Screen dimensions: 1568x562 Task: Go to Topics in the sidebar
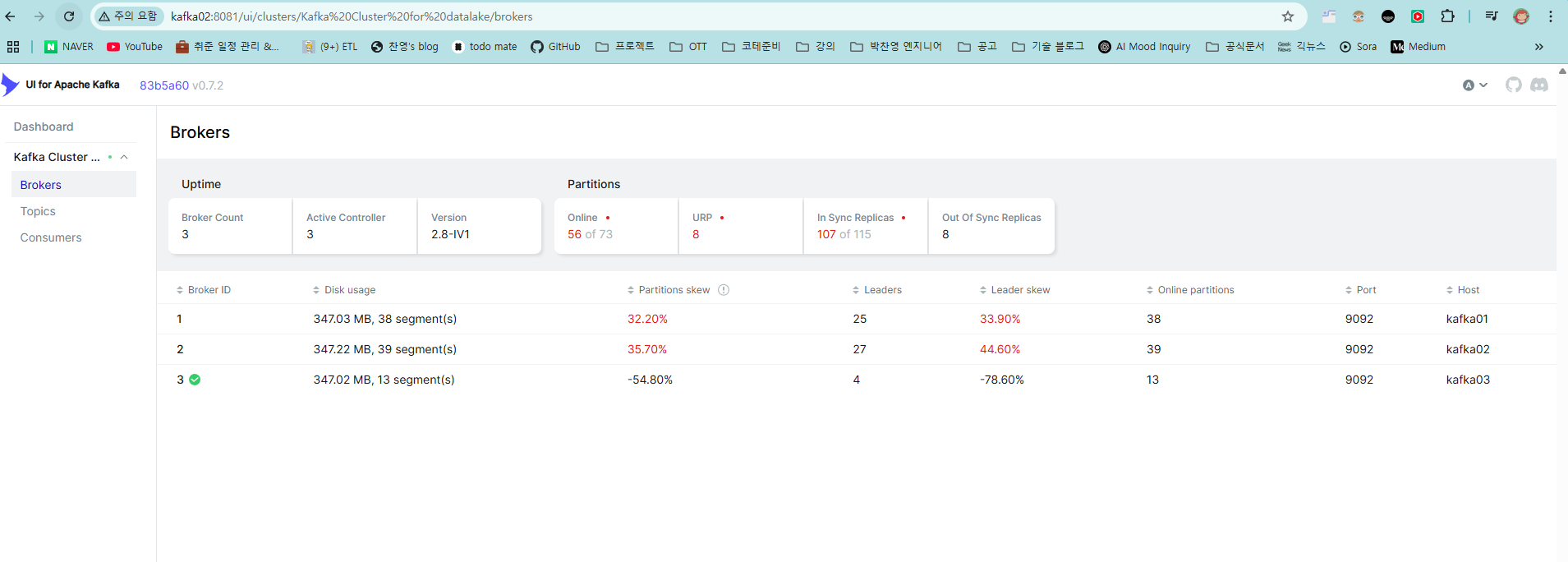(38, 211)
